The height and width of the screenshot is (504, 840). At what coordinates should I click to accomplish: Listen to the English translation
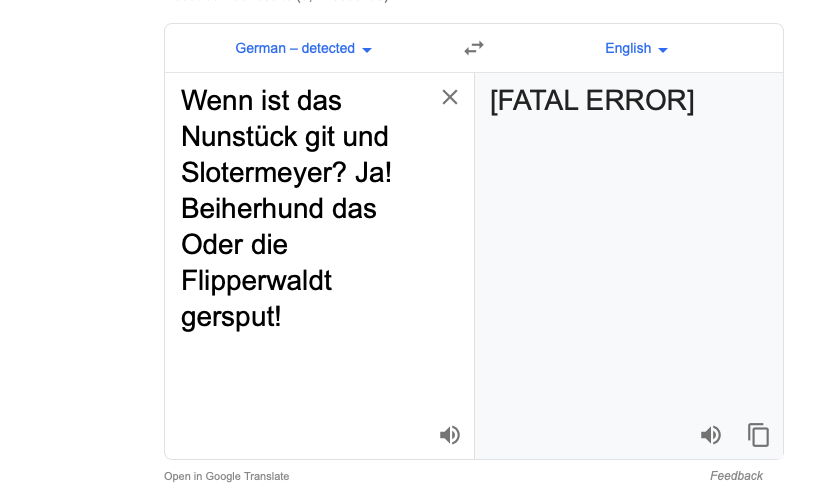[x=711, y=435]
